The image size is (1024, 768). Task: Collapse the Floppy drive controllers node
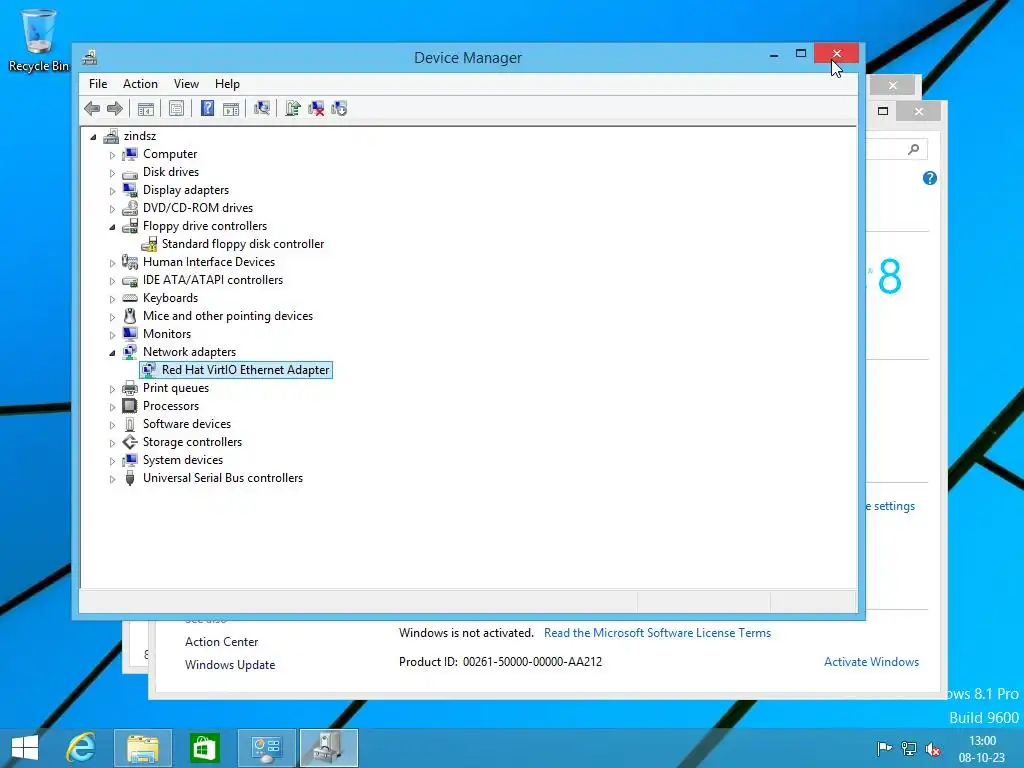(x=112, y=227)
